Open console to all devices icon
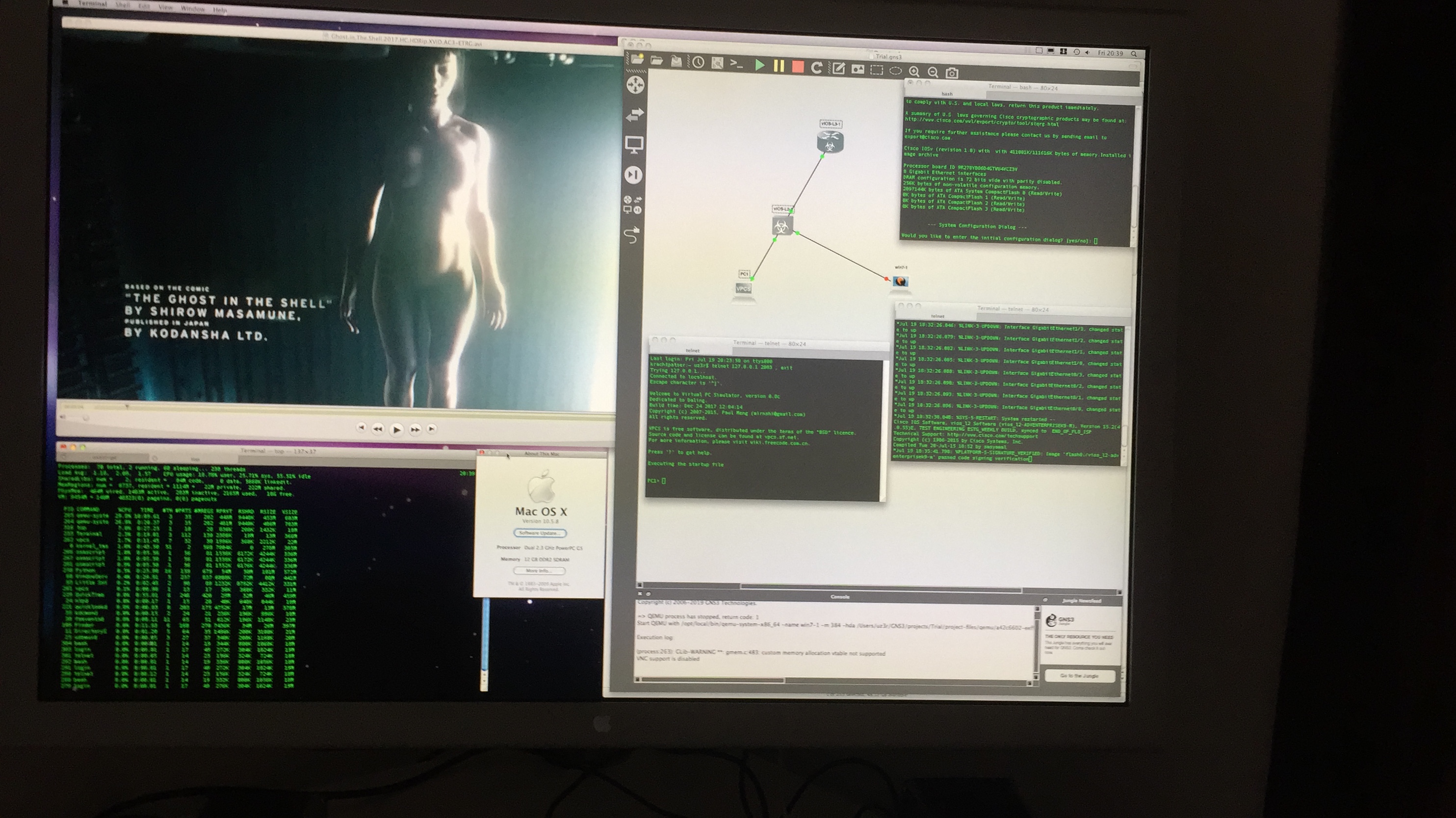The width and height of the screenshot is (1456, 818). click(x=736, y=64)
